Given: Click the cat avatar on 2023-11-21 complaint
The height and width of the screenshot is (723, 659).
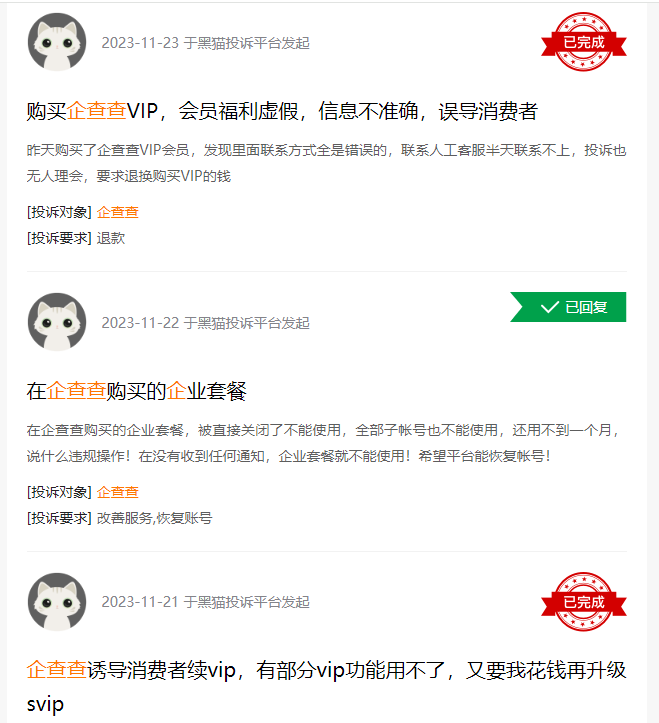Looking at the screenshot, I should coord(57,602).
